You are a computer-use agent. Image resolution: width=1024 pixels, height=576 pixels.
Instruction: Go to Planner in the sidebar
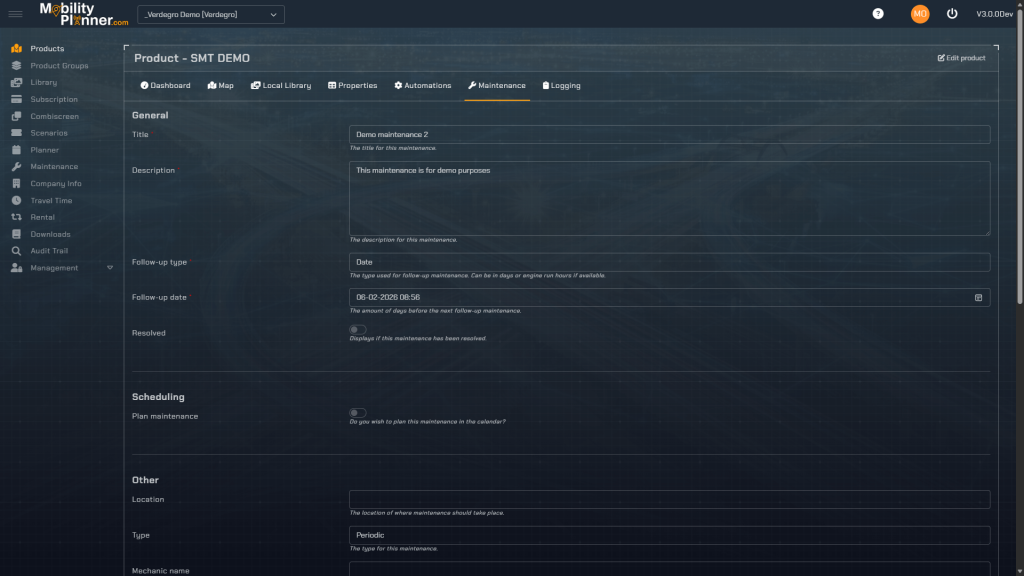tap(44, 150)
